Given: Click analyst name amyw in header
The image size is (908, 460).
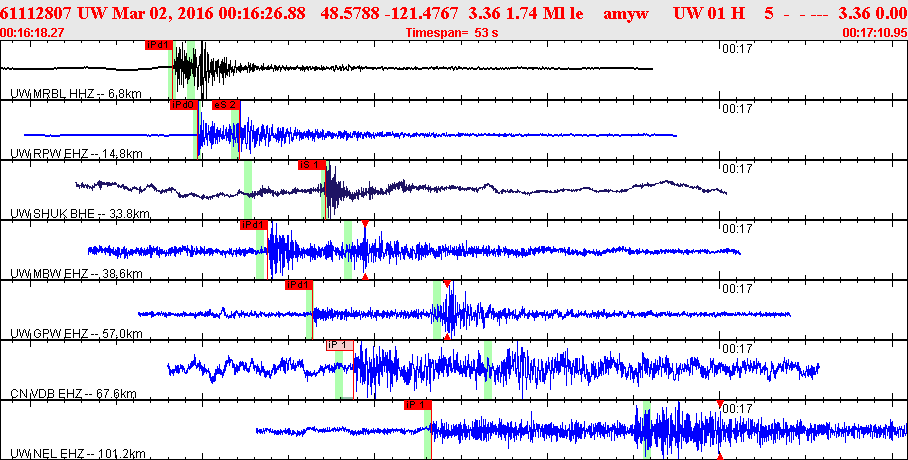Looking at the screenshot, I should coord(625,14).
